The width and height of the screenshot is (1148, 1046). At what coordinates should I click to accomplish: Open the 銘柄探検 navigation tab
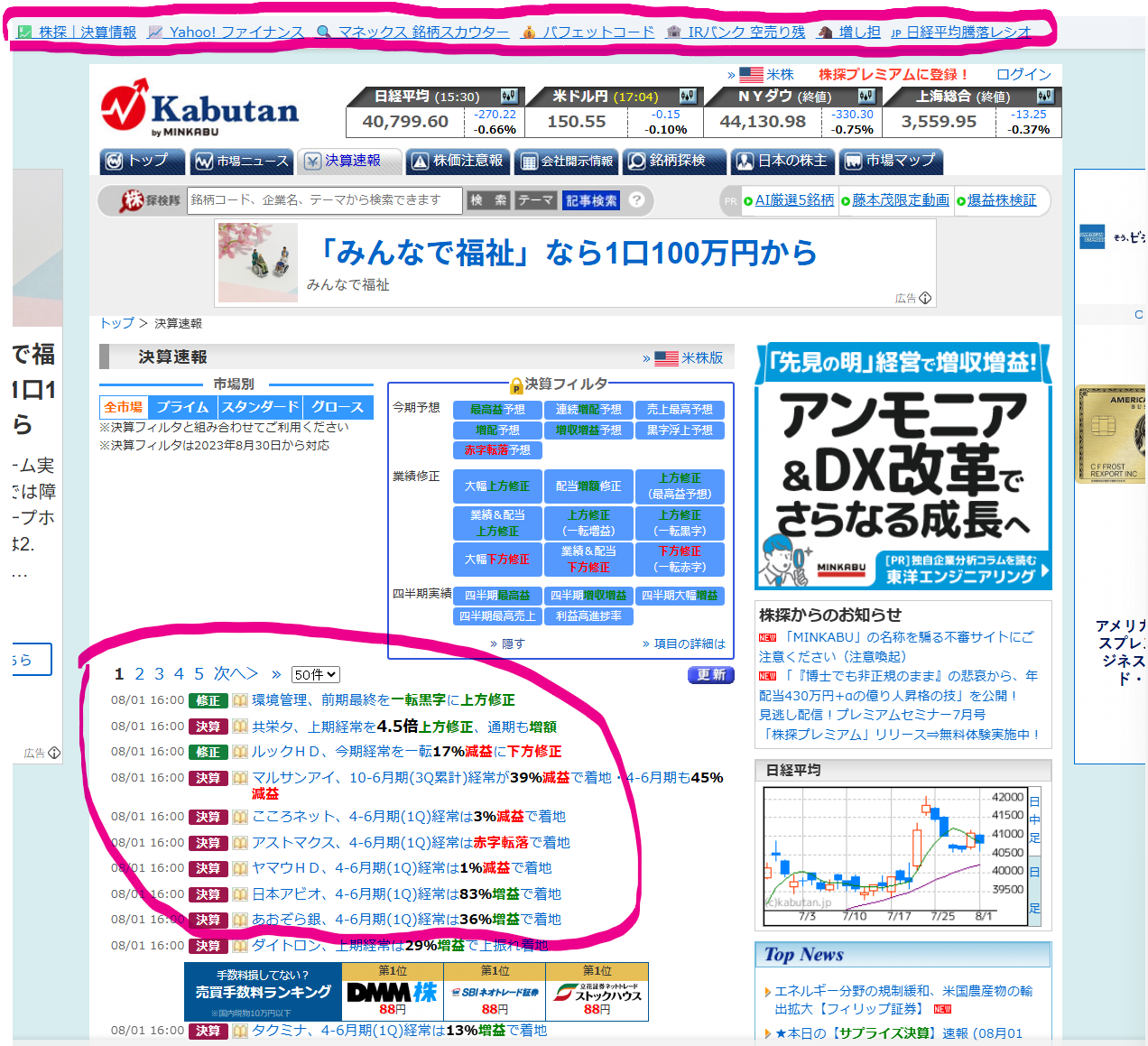click(675, 161)
